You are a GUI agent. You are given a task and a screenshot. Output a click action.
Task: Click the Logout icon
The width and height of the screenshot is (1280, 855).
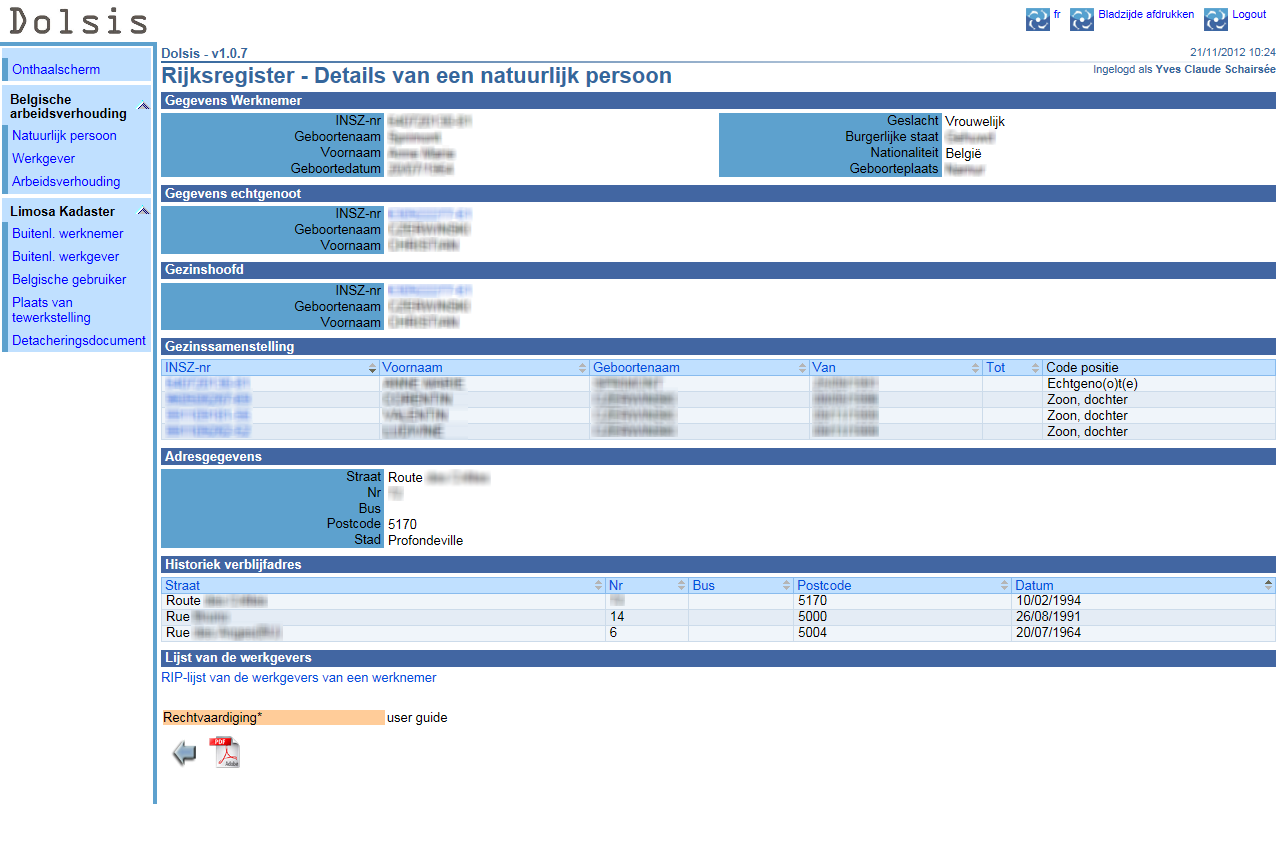(1215, 19)
